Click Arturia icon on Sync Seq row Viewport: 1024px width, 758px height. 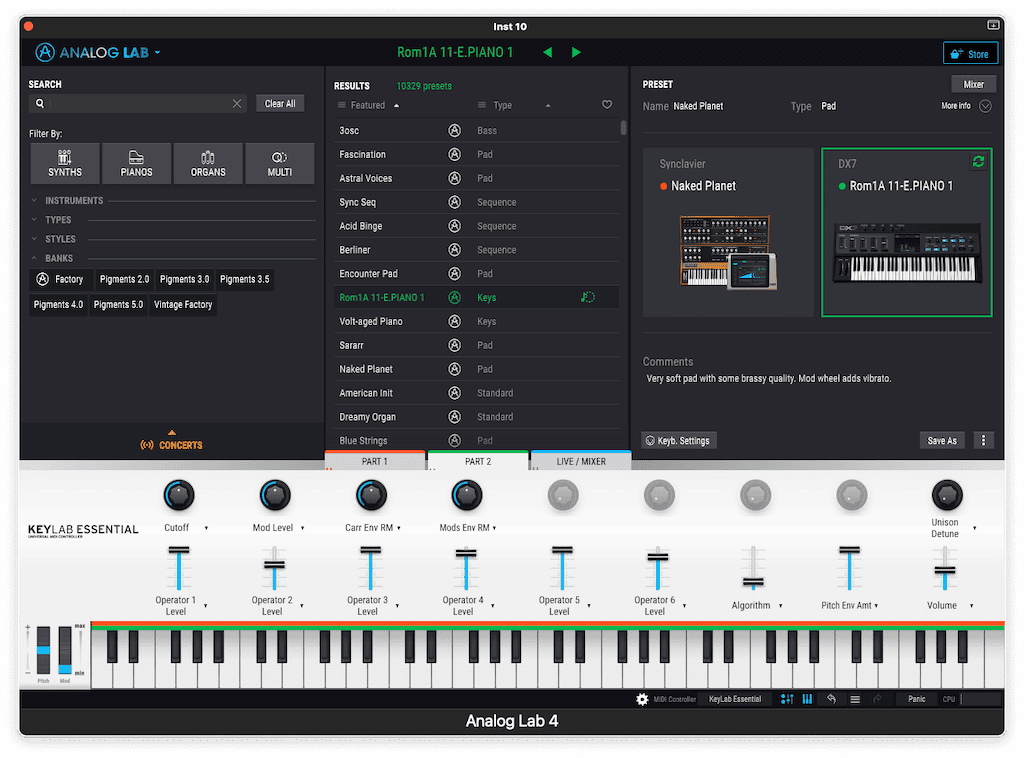(455, 202)
